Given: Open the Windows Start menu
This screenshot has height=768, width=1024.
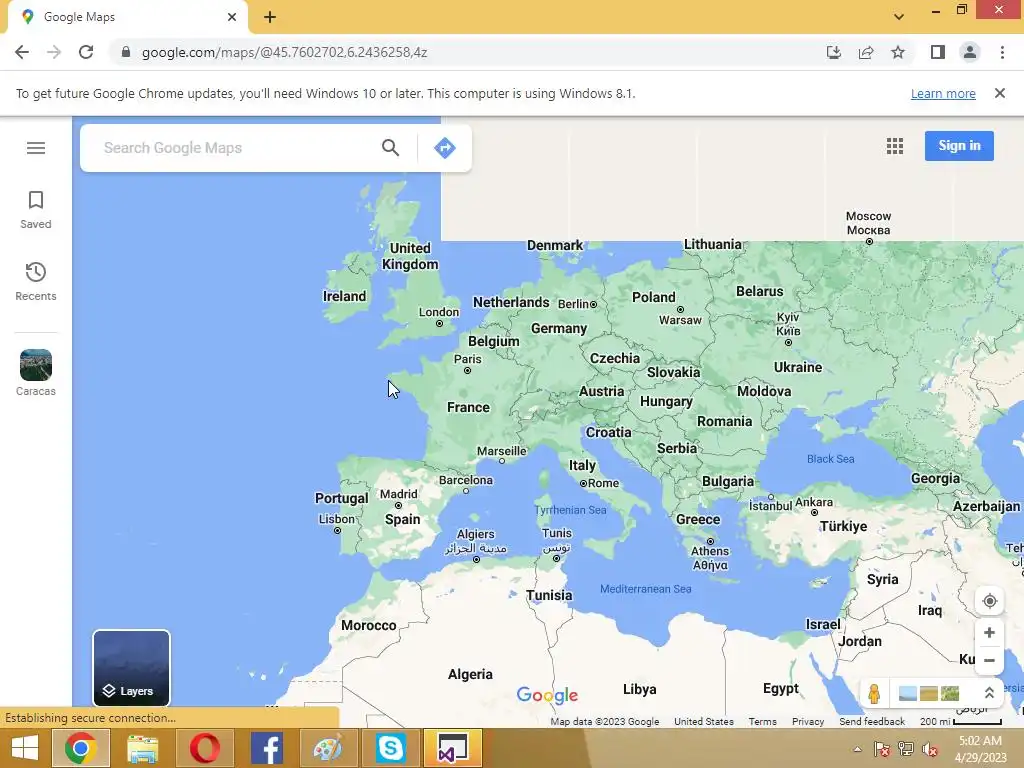Looking at the screenshot, I should coord(24,748).
